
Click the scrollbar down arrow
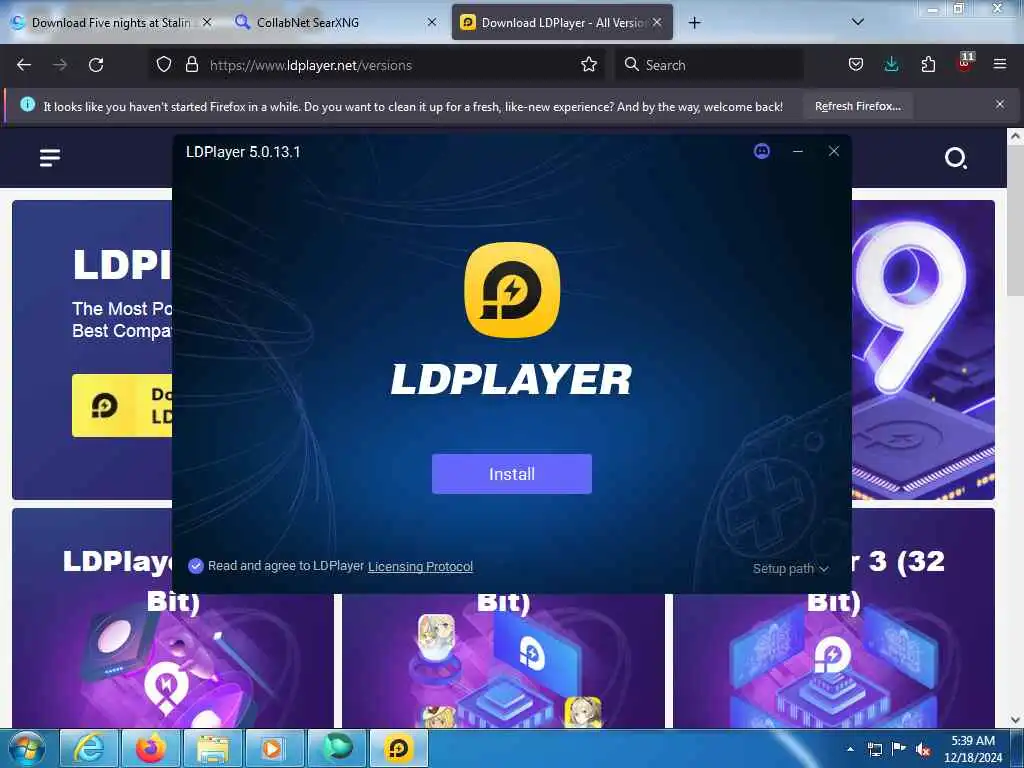tap(1015, 720)
